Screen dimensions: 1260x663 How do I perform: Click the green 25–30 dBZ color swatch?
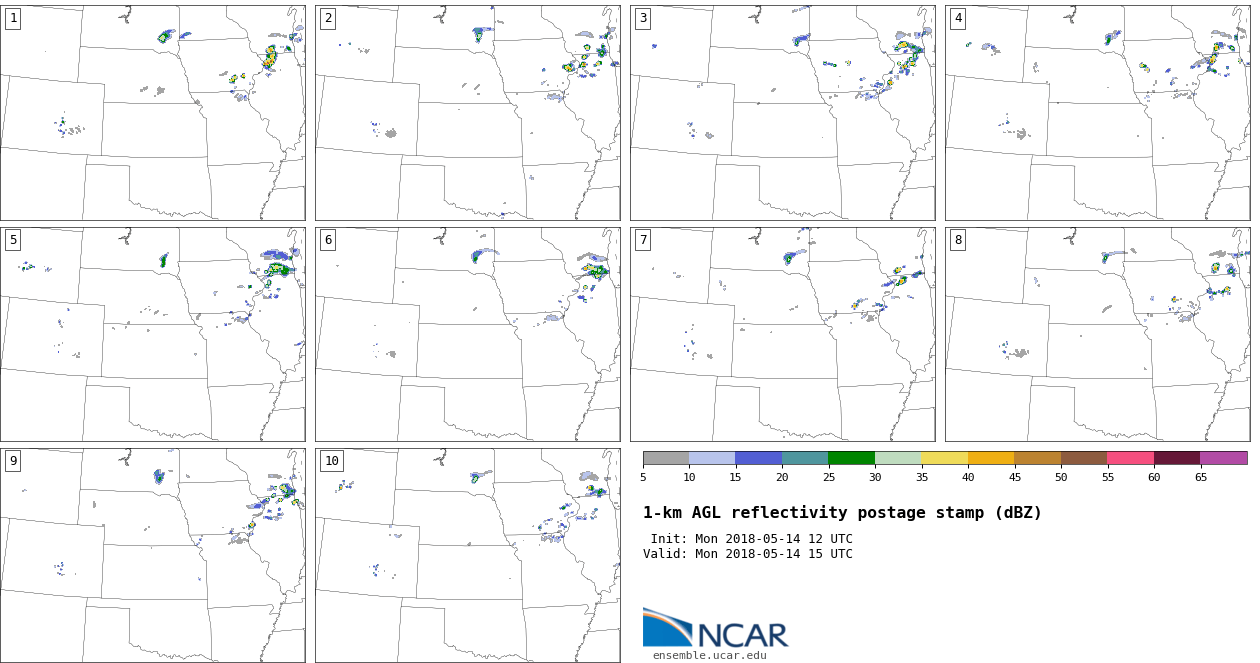[x=851, y=458]
